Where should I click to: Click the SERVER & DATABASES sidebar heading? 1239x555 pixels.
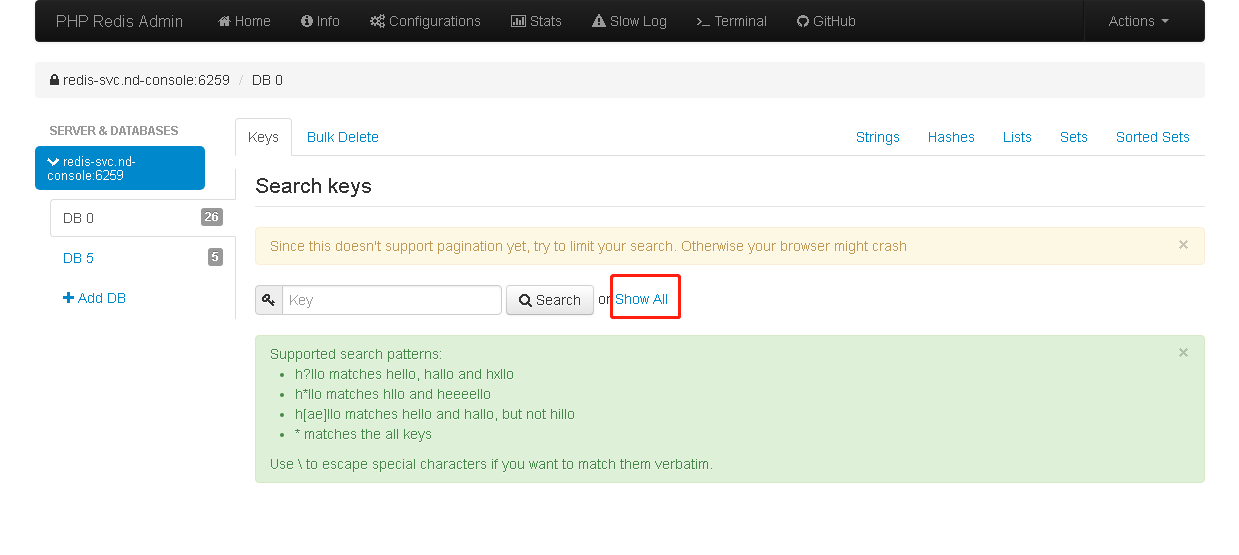[114, 131]
